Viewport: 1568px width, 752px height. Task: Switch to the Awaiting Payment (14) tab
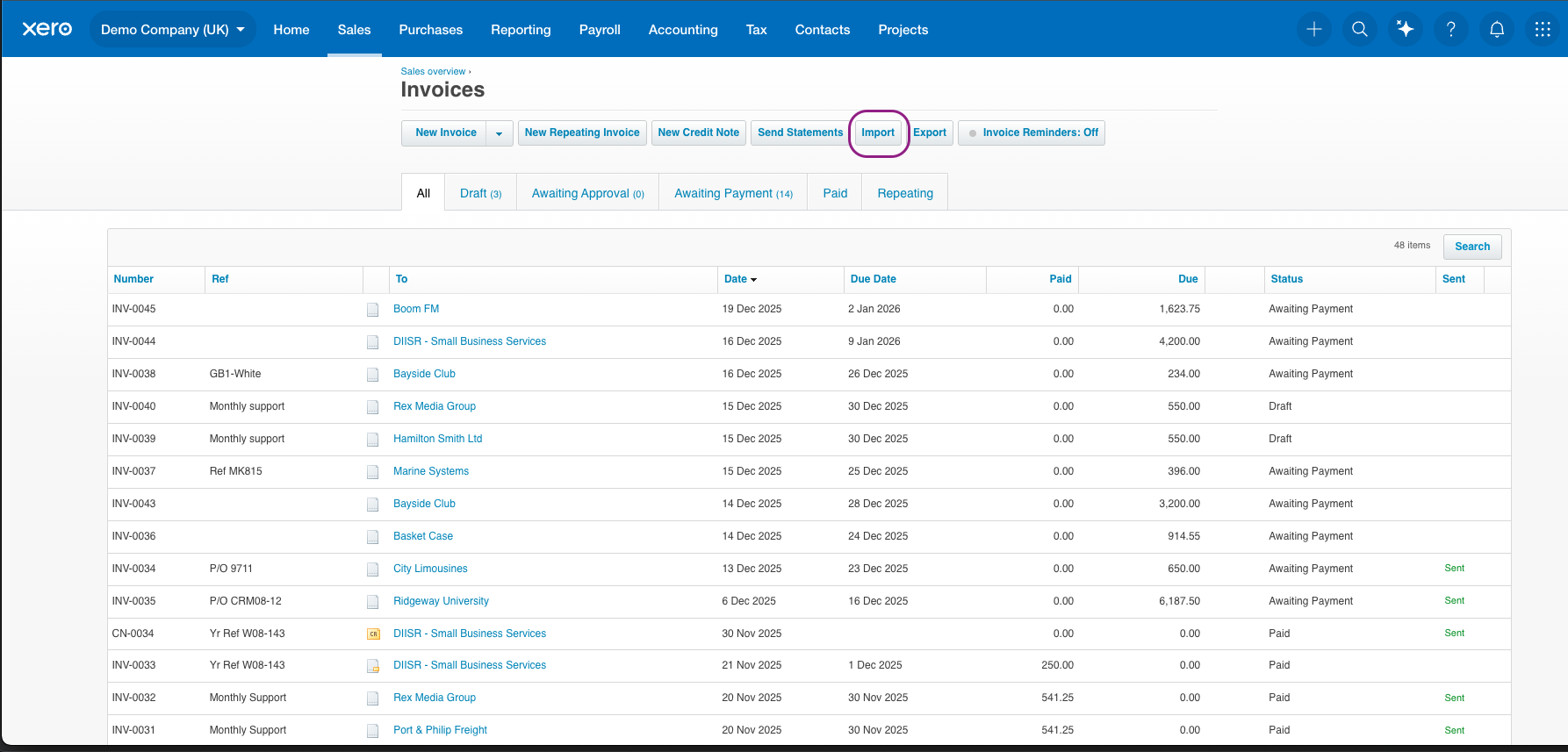tap(734, 193)
